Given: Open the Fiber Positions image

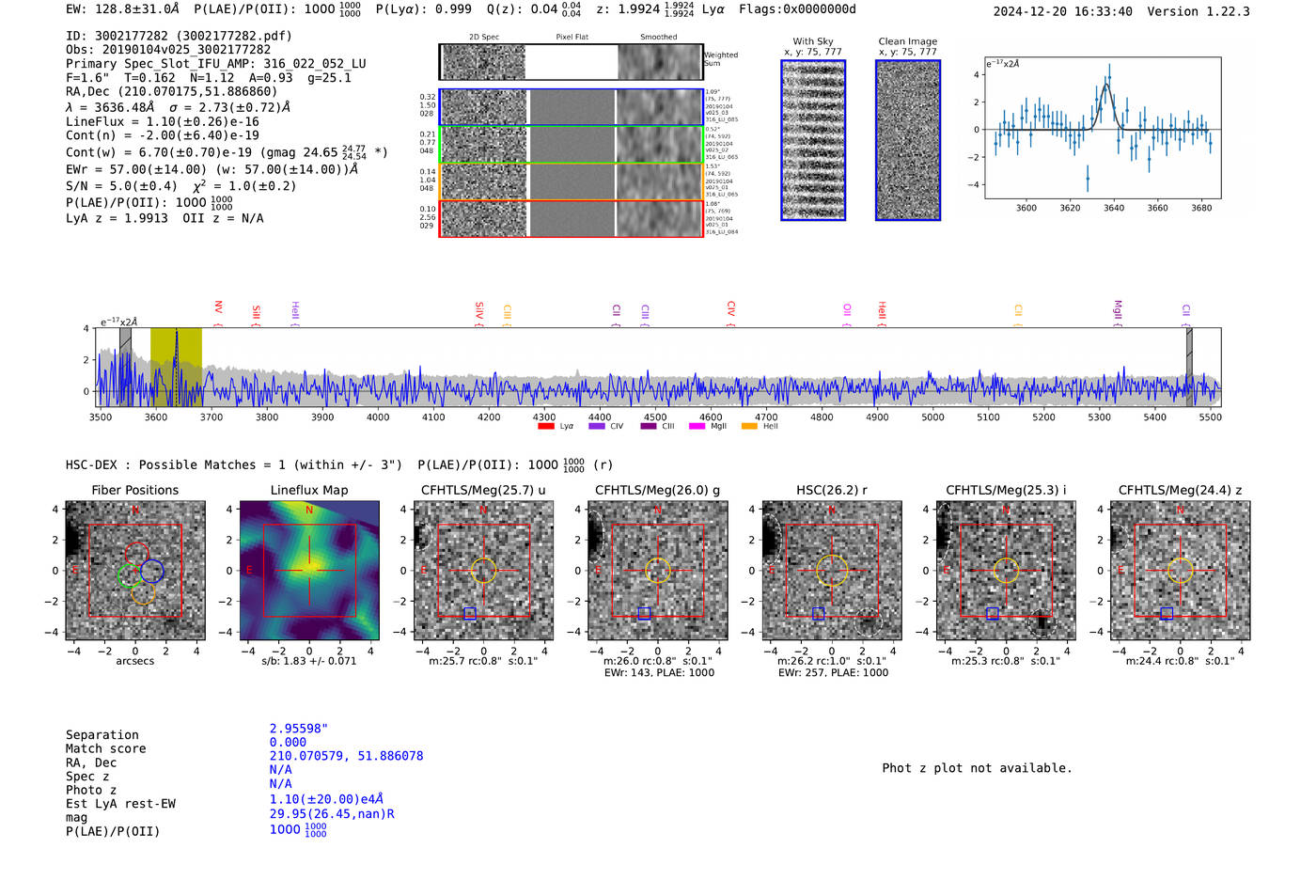Looking at the screenshot, I should coord(135,570).
